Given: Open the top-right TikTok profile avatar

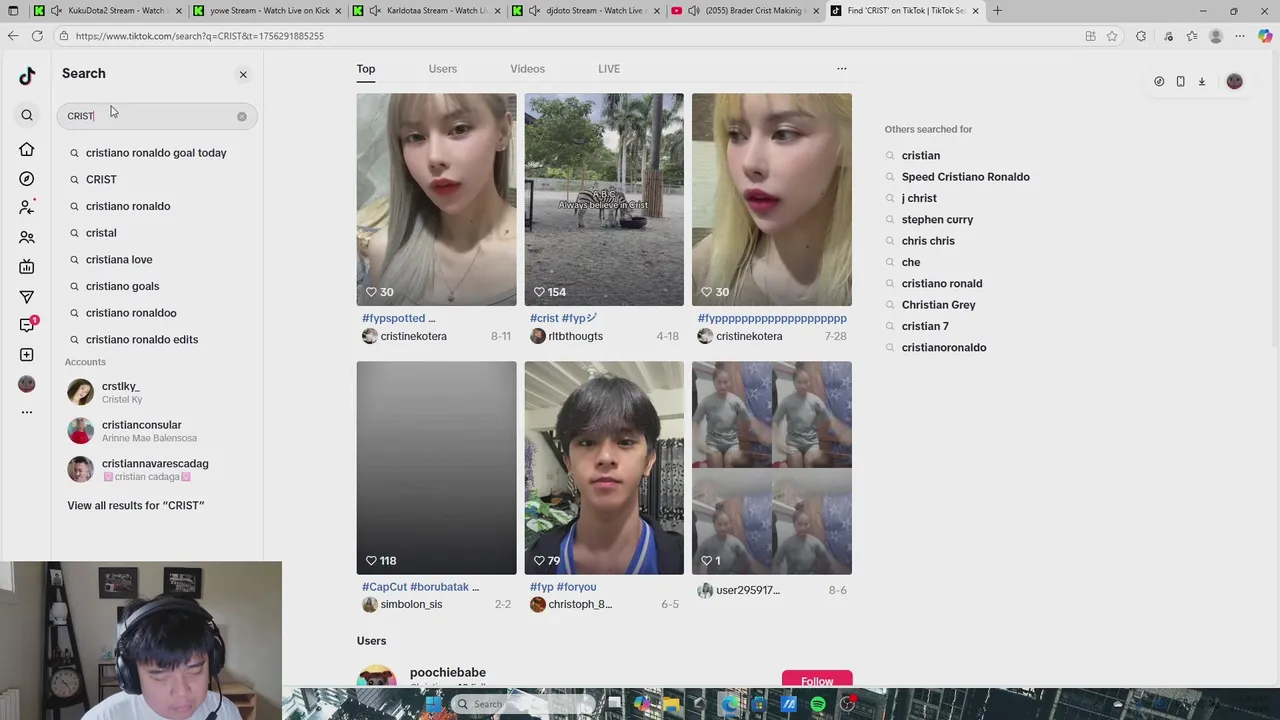Looking at the screenshot, I should click(x=1234, y=82).
